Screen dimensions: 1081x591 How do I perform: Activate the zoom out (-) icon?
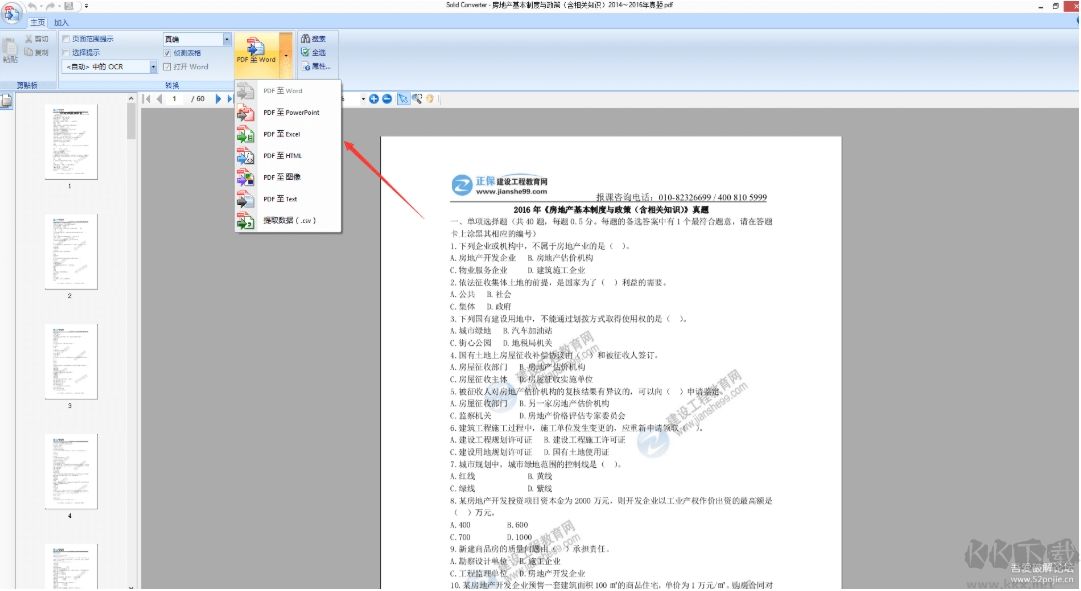tap(386, 98)
